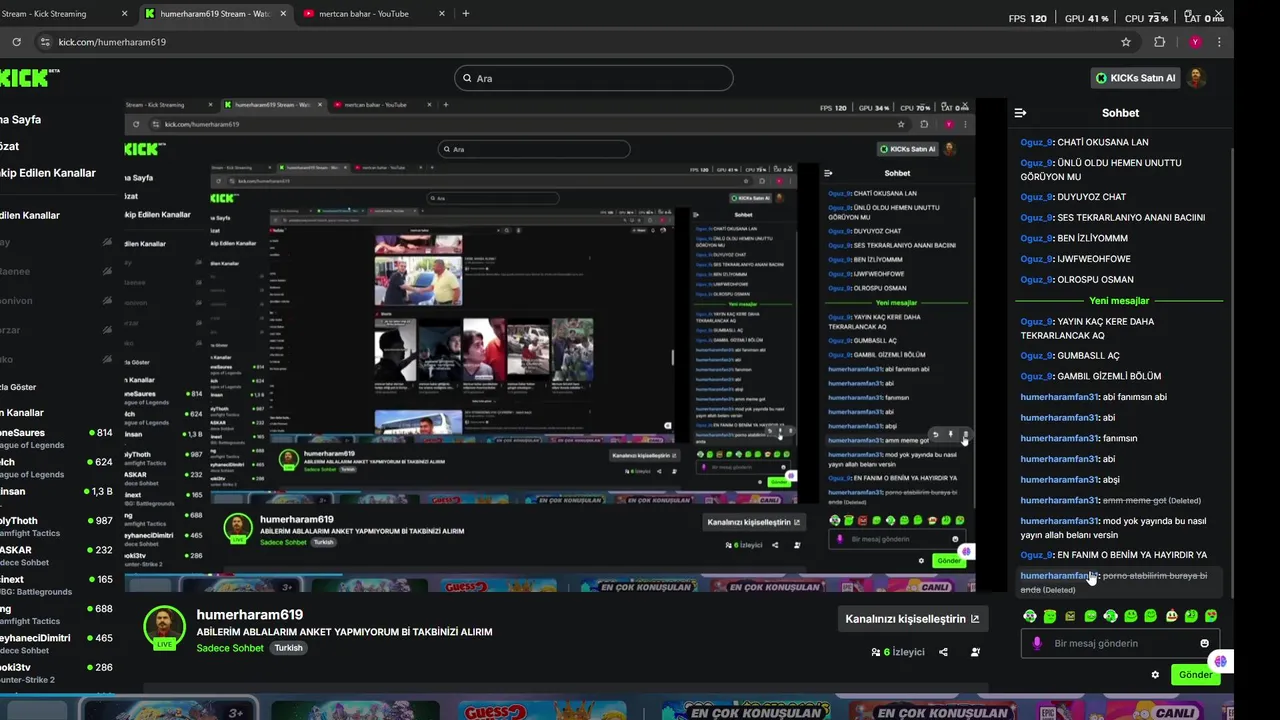The image size is (1280, 720).
Task: Click the purple icon in message box
Action: coord(1037,643)
